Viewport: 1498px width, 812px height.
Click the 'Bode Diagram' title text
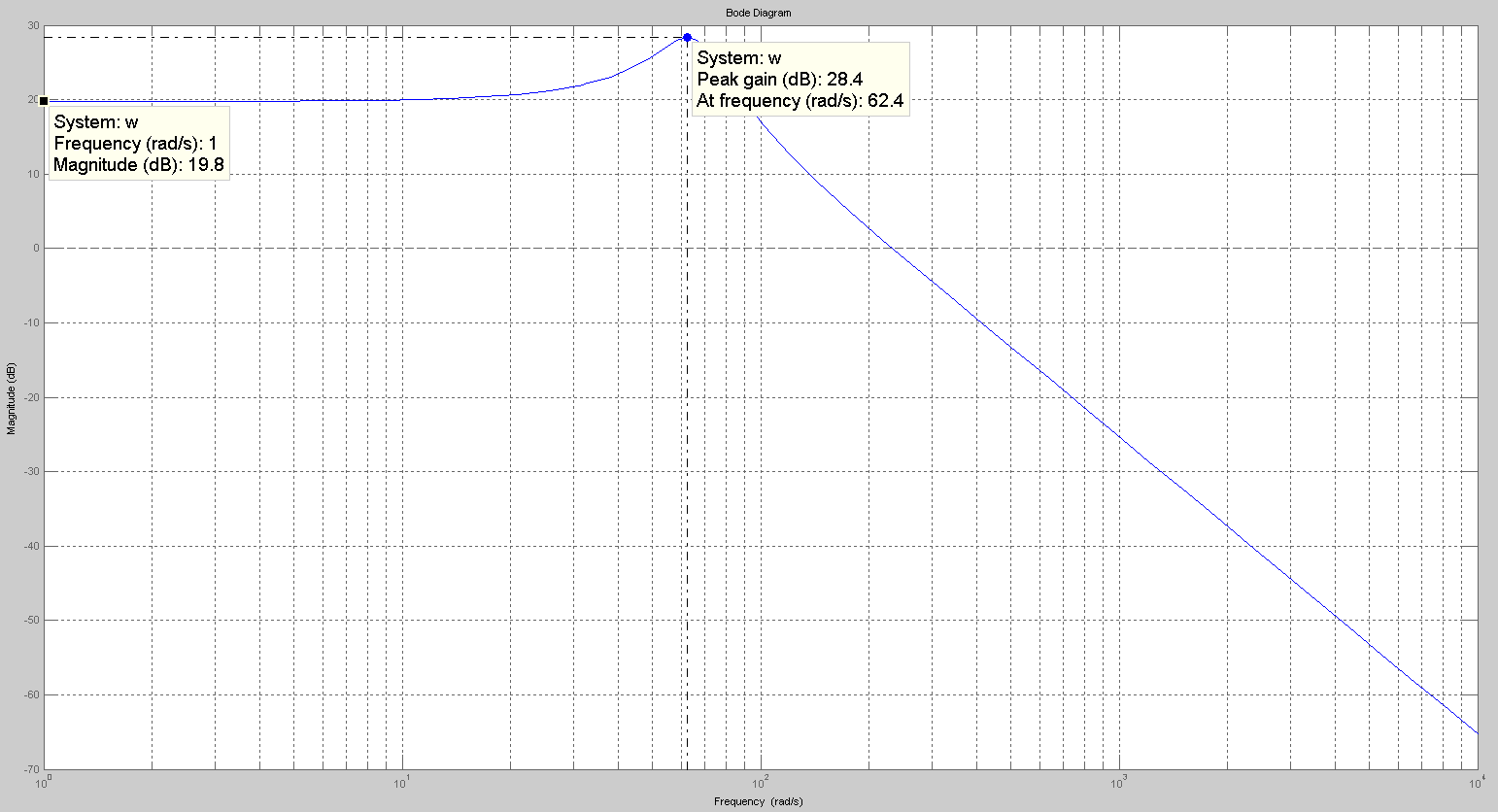coord(759,13)
